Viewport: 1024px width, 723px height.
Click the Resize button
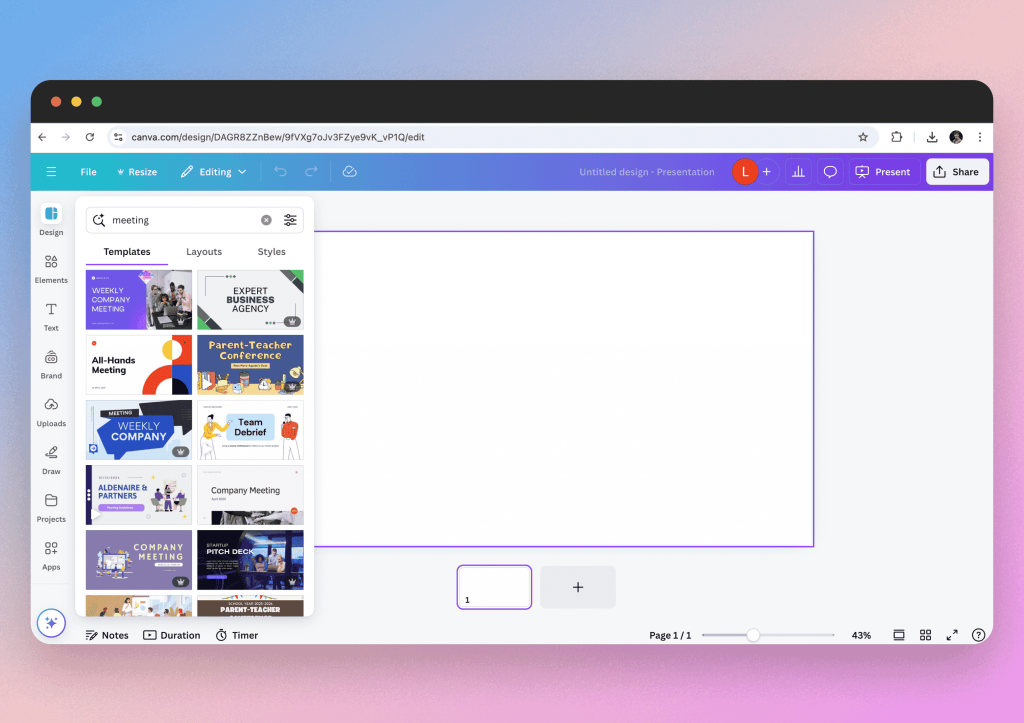136,172
